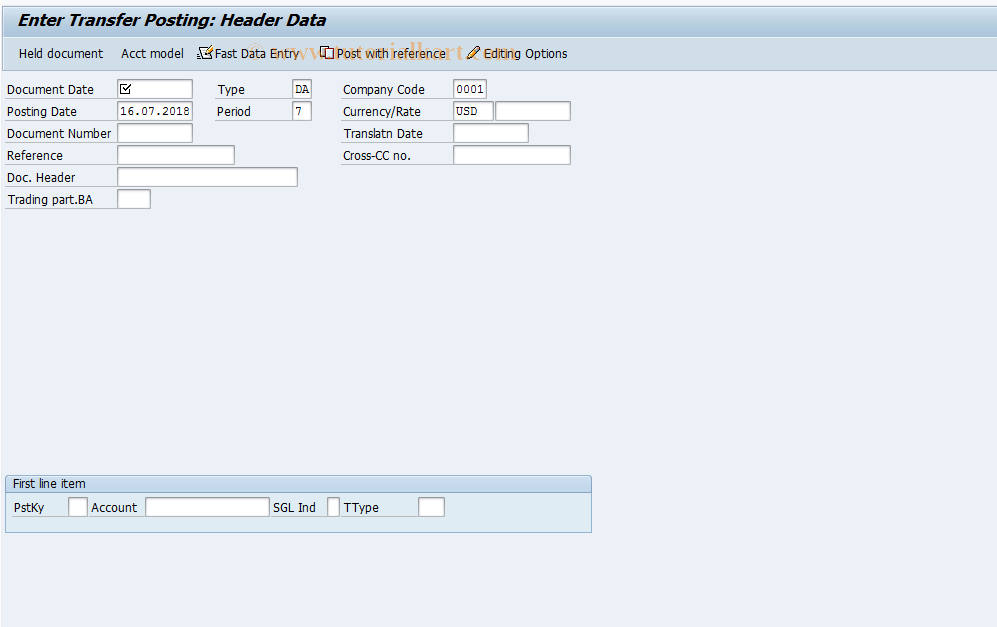Select the Account field under First line item

point(207,506)
